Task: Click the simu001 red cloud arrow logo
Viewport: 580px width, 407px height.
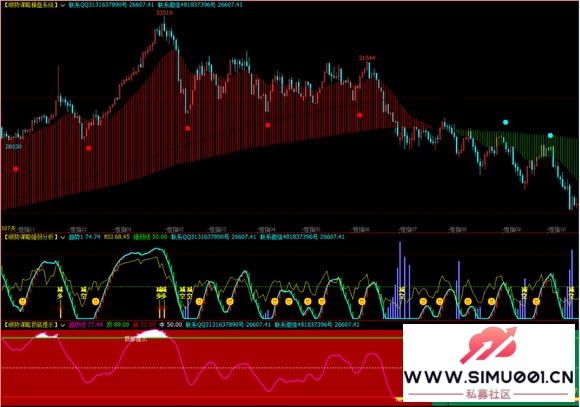Action: click(x=488, y=345)
